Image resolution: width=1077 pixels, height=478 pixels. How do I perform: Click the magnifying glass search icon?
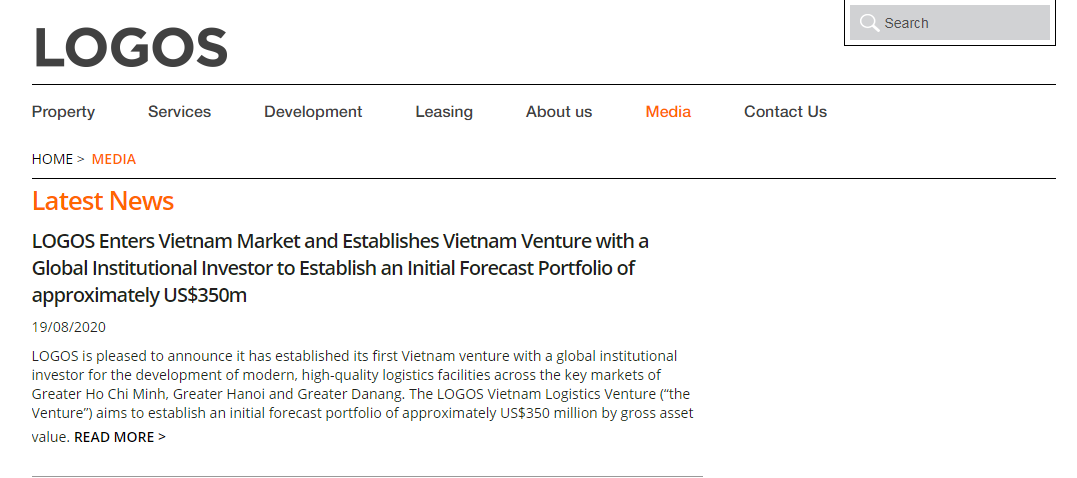click(x=869, y=23)
